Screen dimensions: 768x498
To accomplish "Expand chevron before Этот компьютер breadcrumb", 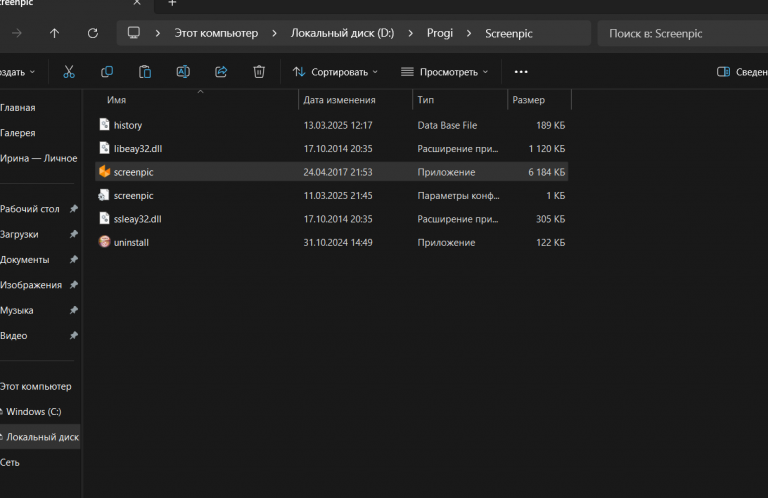I will pyautogui.click(x=158, y=33).
